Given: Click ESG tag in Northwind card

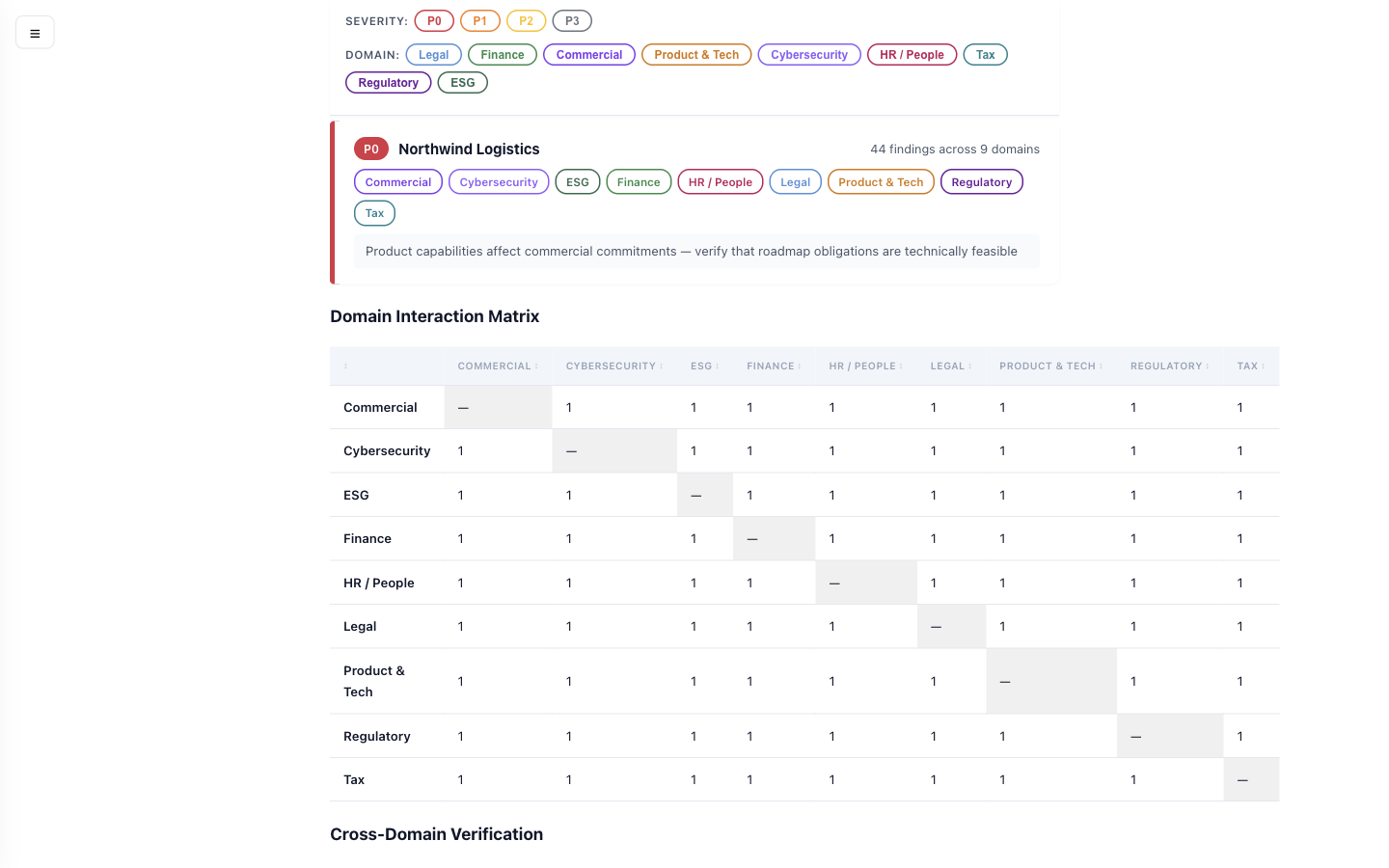Looking at the screenshot, I should 578,182.
